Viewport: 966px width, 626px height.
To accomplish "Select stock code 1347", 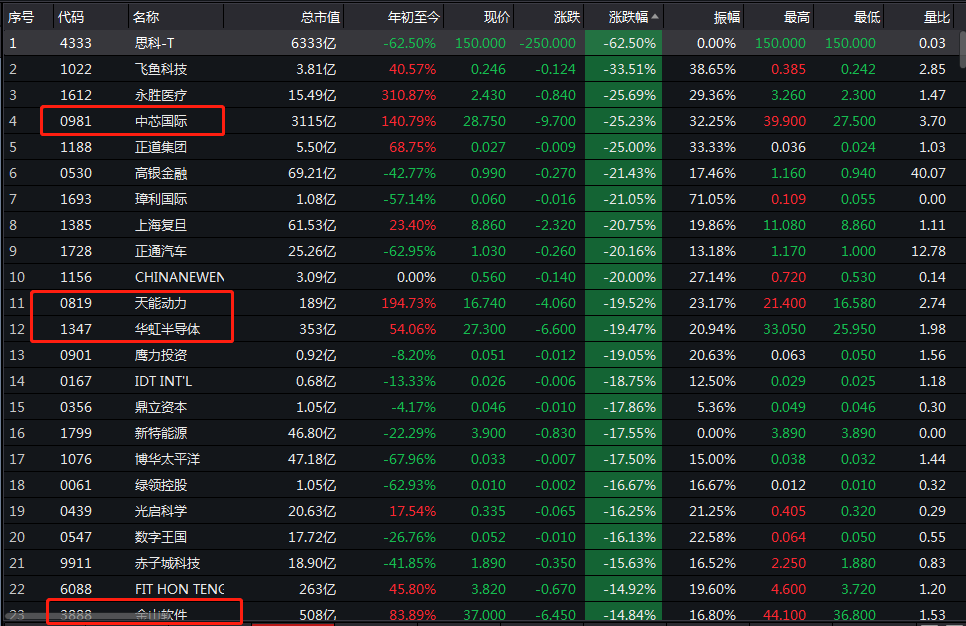I will point(76,329).
